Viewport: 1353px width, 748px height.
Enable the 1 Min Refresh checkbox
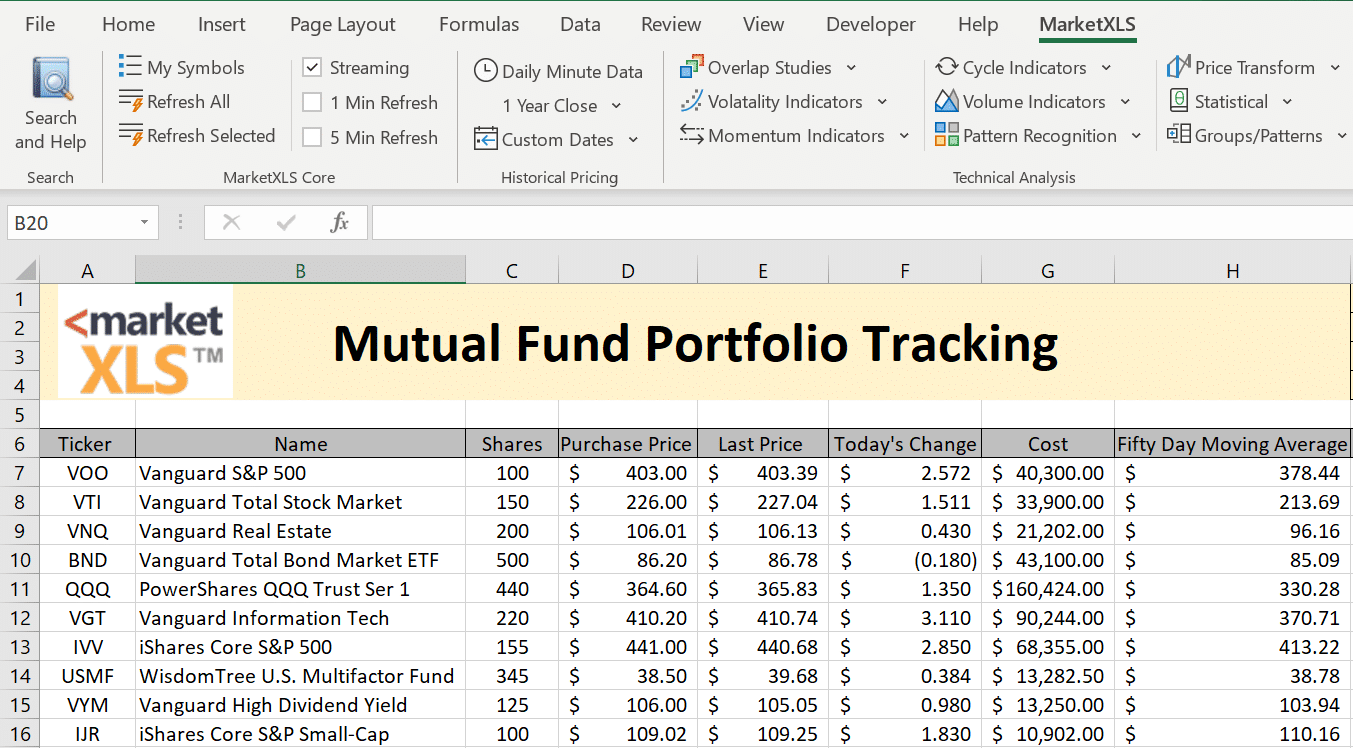312,102
